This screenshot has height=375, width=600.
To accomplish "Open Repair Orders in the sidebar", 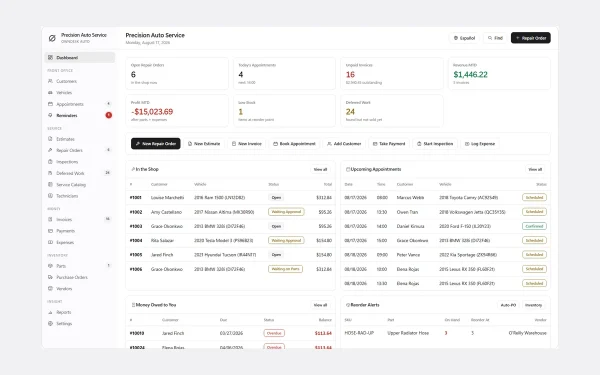I will point(80,150).
